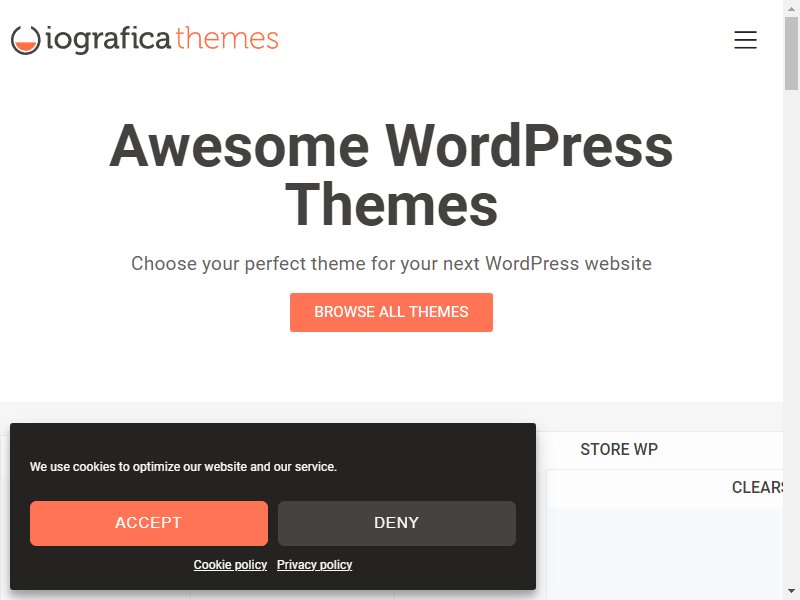800x600 pixels.
Task: Accept cookies in the consent banner
Action: 149,523
